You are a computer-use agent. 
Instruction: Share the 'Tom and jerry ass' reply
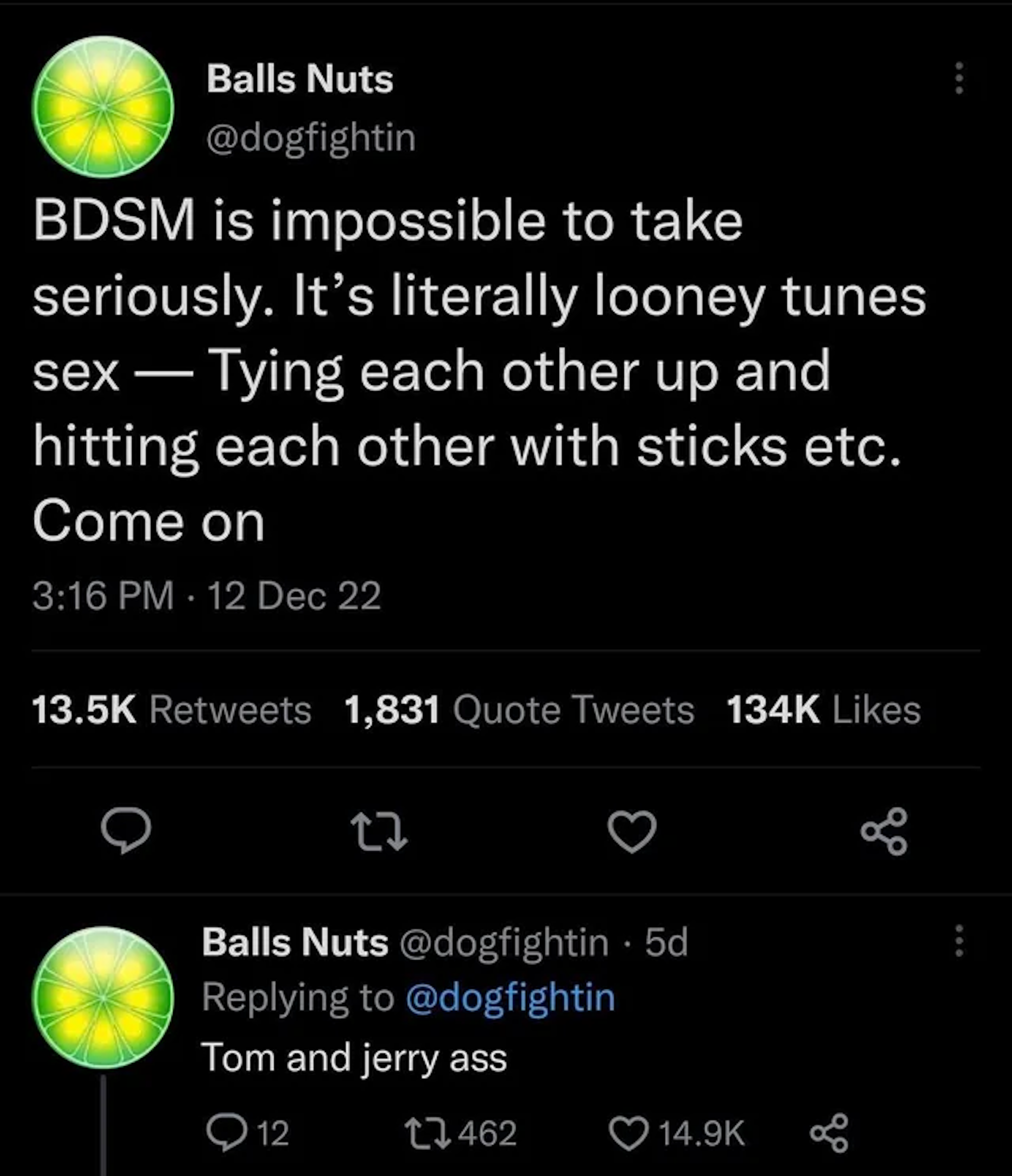(x=829, y=1133)
